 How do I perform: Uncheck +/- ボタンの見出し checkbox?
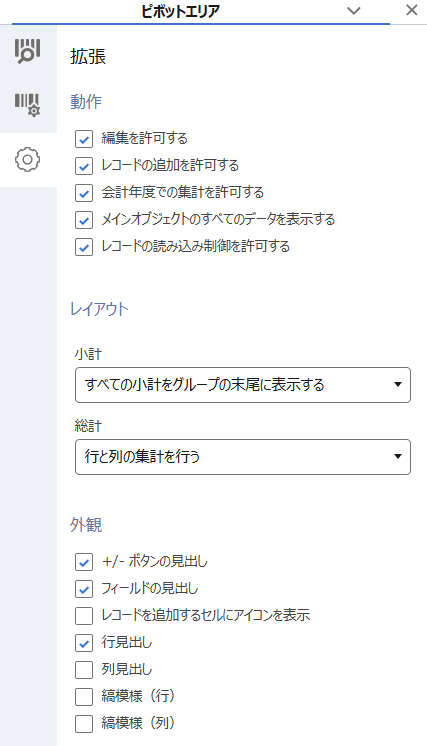pos(84,562)
